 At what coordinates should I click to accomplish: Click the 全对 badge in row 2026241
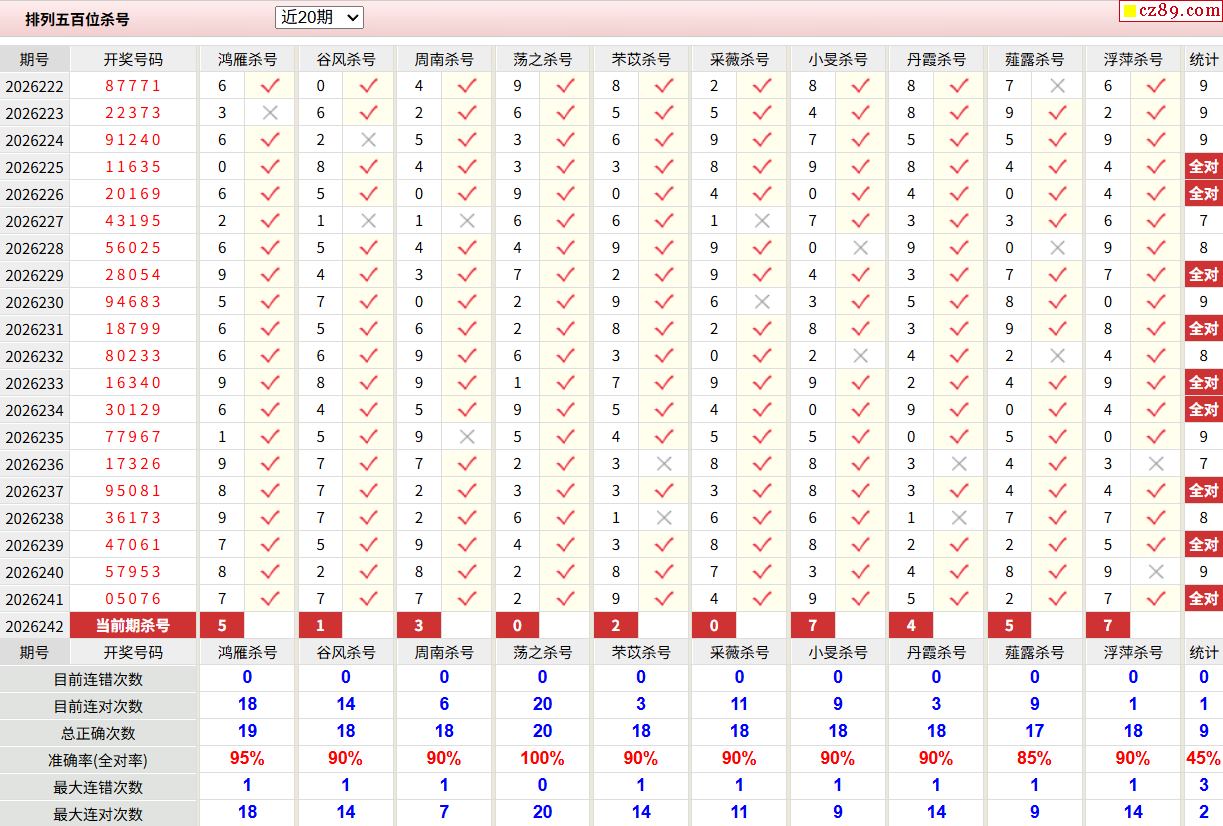coord(1204,599)
